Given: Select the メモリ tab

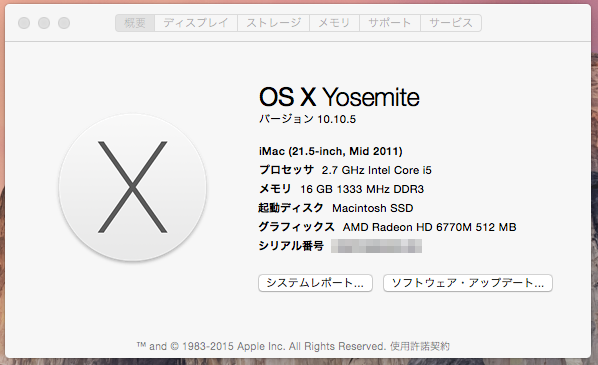Looking at the screenshot, I should (334, 23).
